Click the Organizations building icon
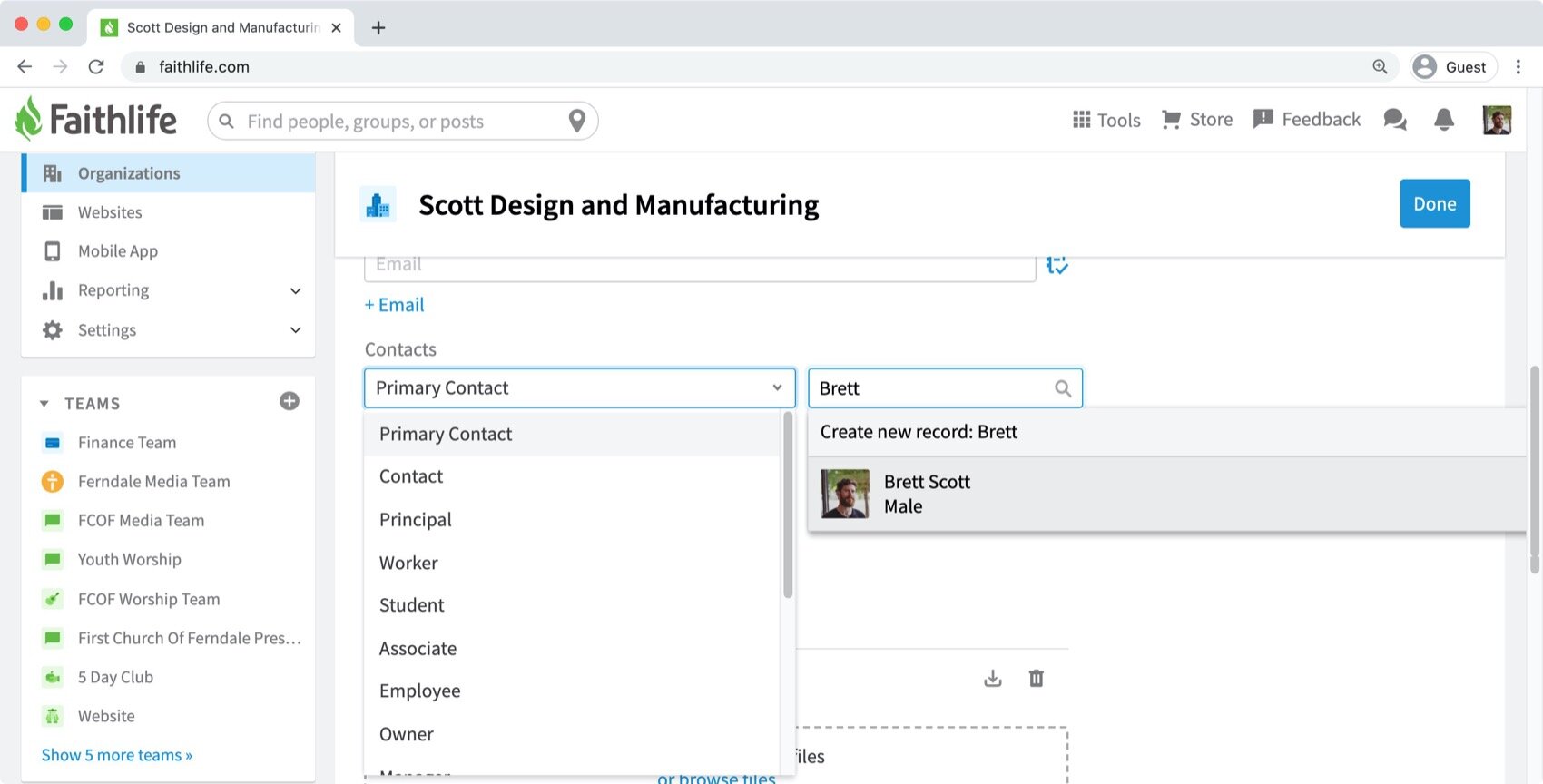This screenshot has width=1543, height=784. tap(53, 173)
